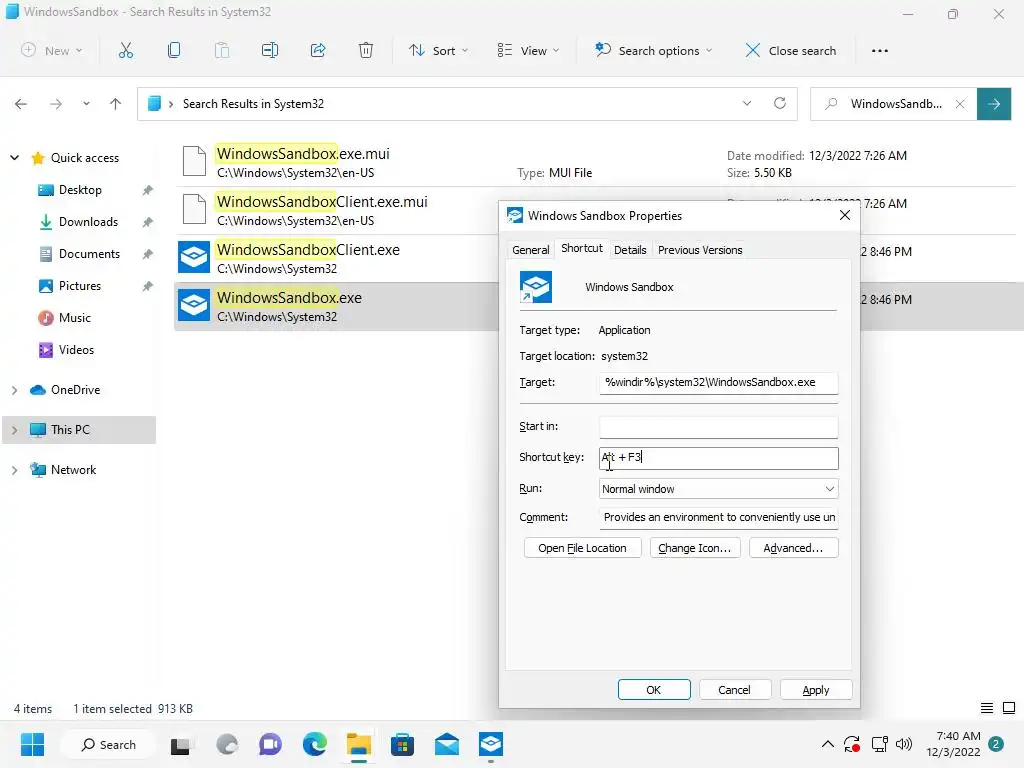Open the Sort dropdown
1024x768 pixels.
(439, 50)
